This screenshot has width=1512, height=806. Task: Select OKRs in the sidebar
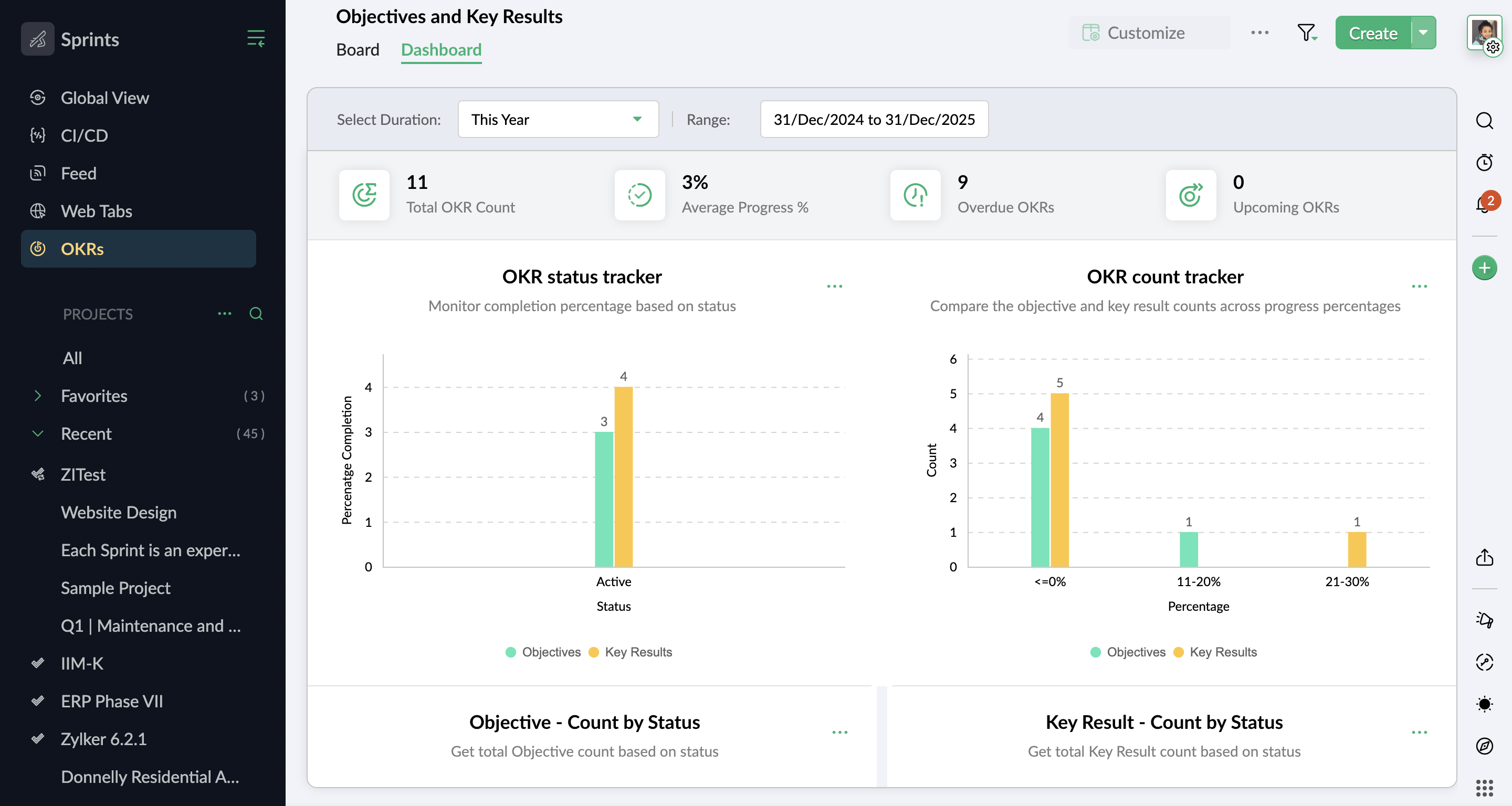[x=139, y=249]
